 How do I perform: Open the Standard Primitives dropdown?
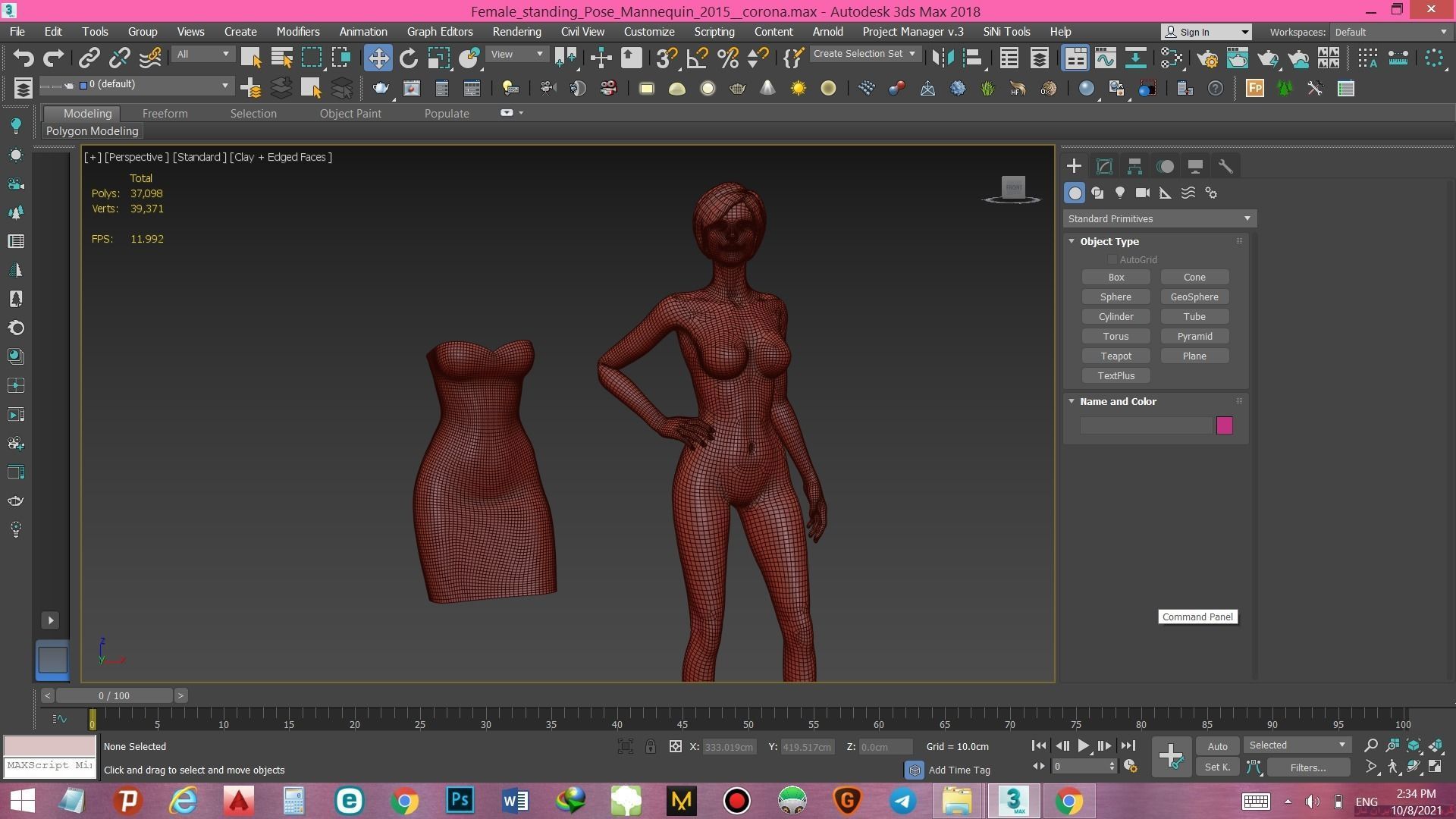click(x=1159, y=218)
